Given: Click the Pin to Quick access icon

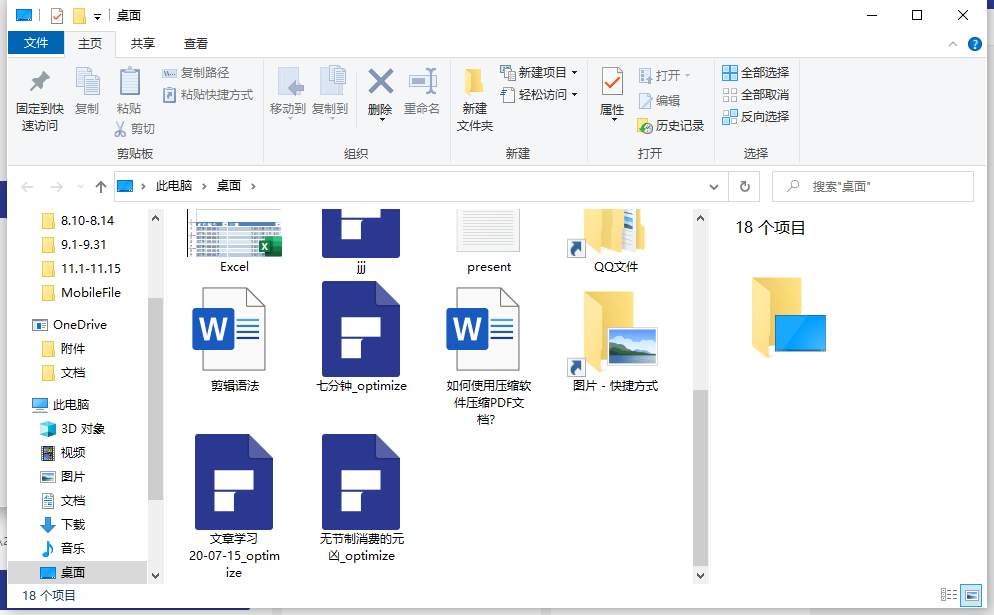Looking at the screenshot, I should coord(37,100).
